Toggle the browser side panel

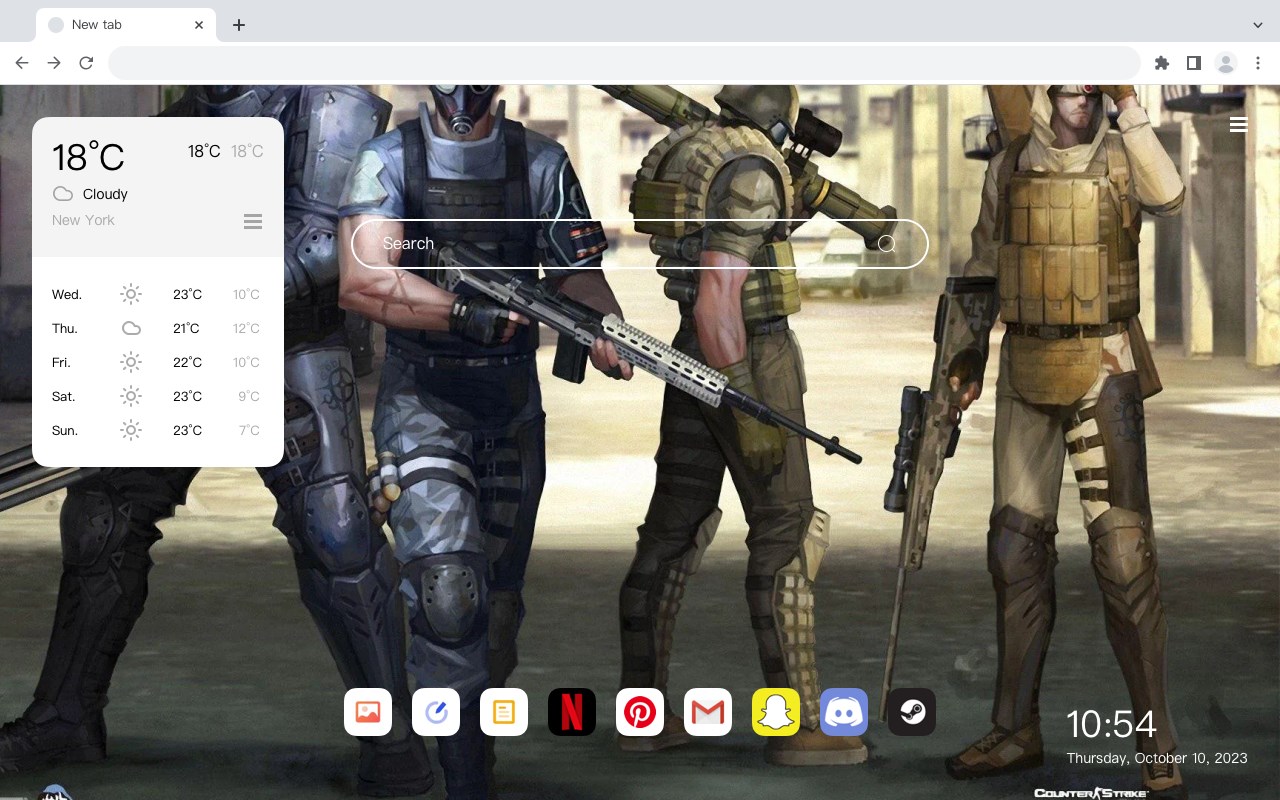[x=1193, y=63]
